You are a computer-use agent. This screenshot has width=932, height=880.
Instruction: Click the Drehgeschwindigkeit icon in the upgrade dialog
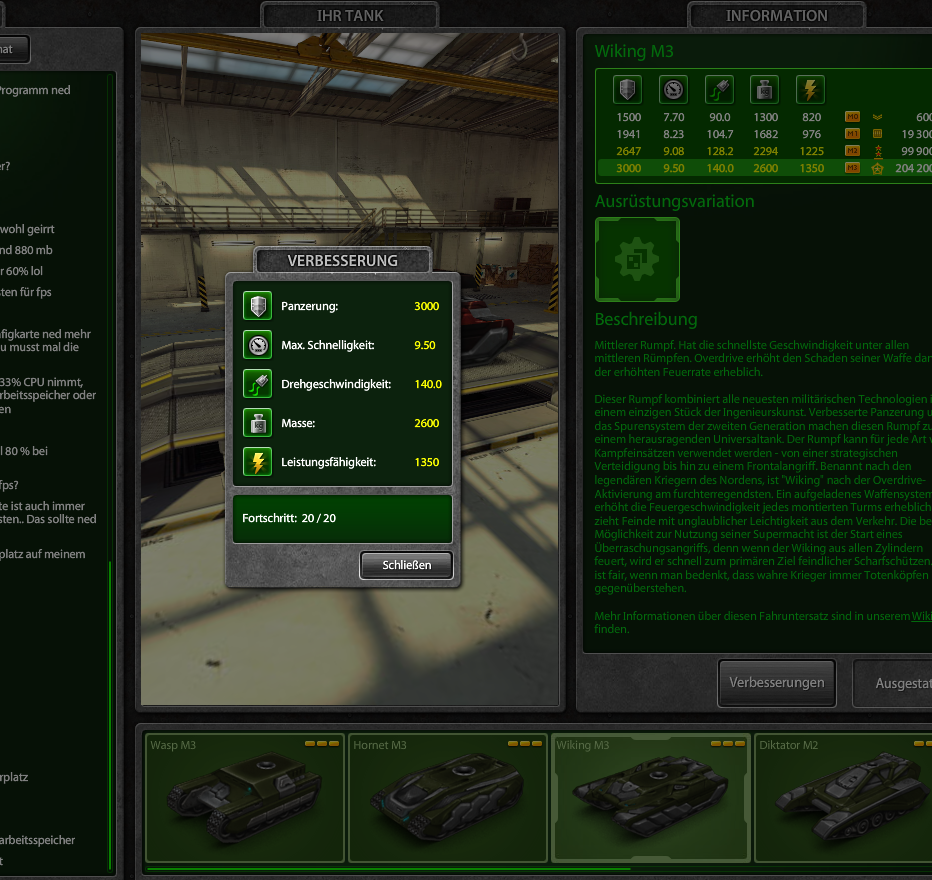tap(258, 384)
